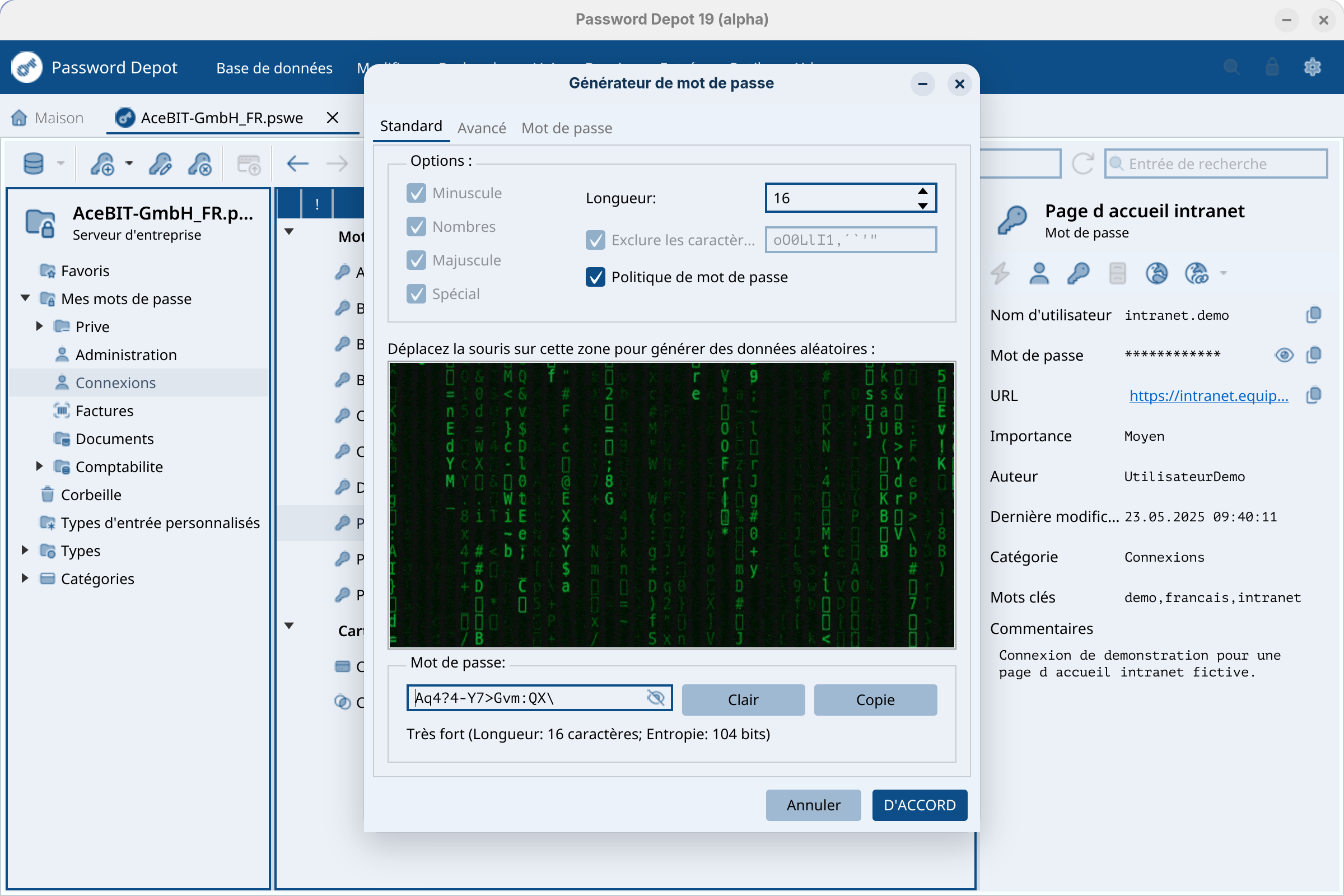
Task: Click the green matrix random data area
Action: (671, 505)
